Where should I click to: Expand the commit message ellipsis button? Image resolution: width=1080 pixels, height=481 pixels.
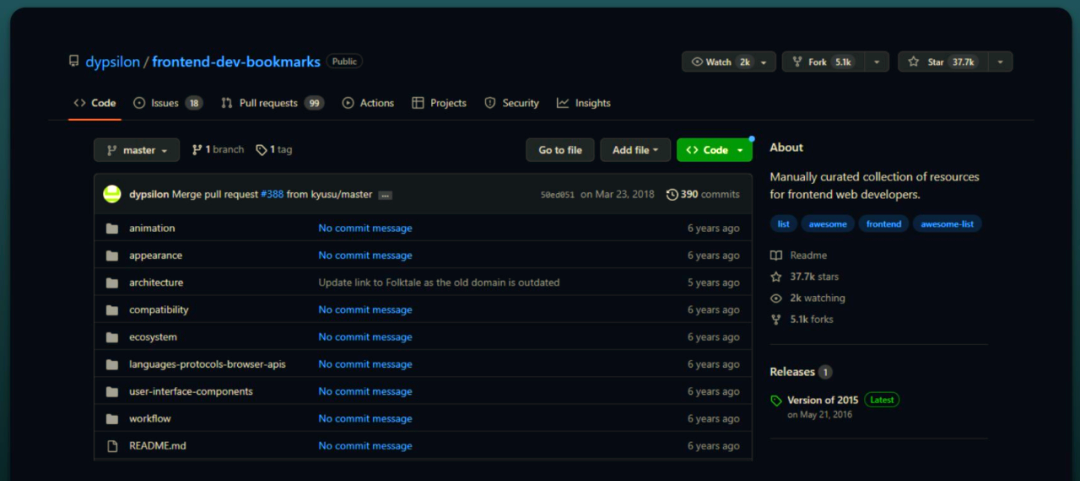(385, 195)
